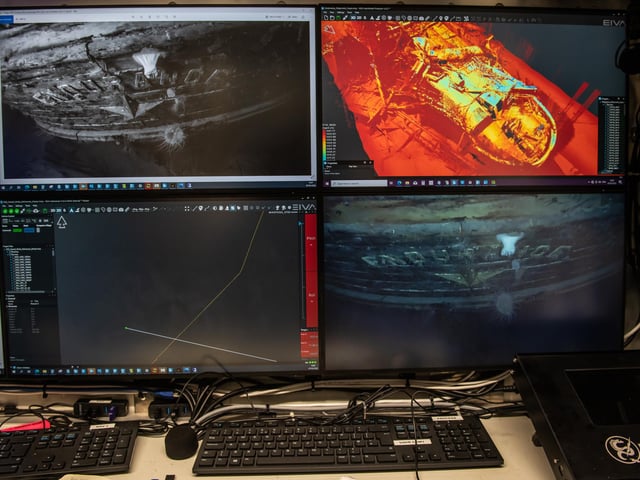
Task: Select brush tool on top-right monitor toolbar
Action: [345, 18]
